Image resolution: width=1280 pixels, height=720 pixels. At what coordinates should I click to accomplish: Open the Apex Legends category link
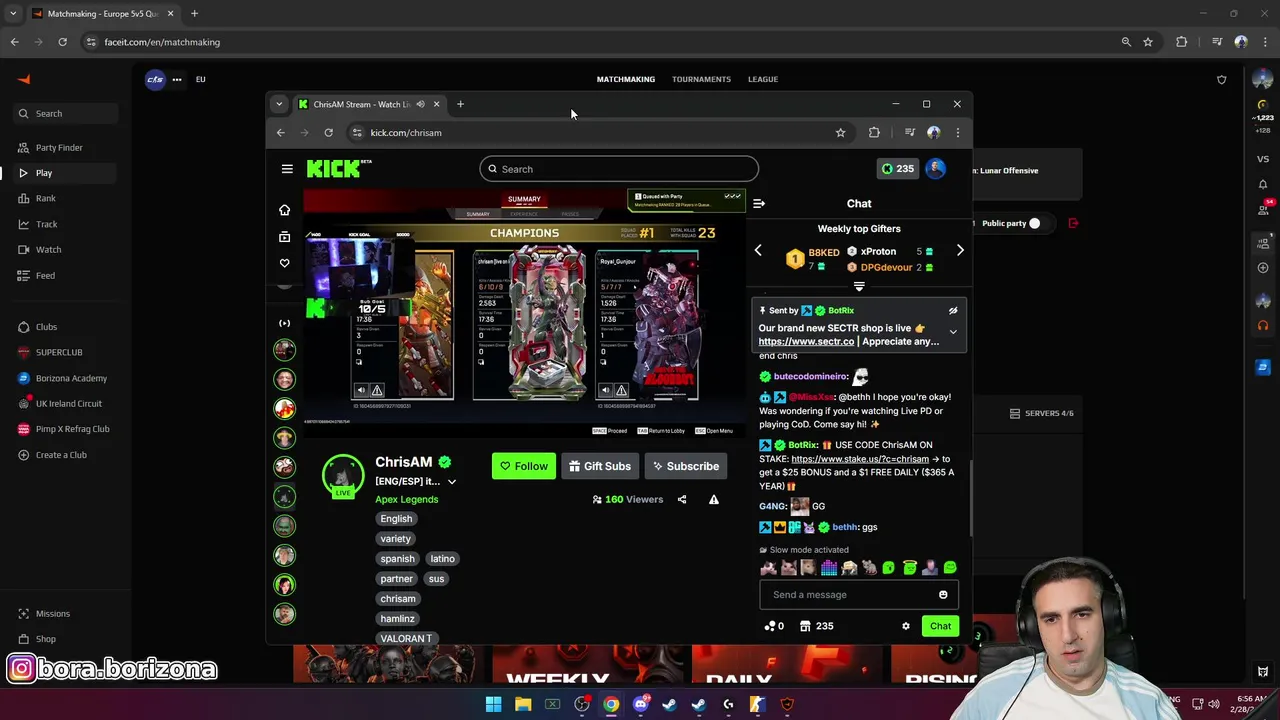[x=406, y=499]
